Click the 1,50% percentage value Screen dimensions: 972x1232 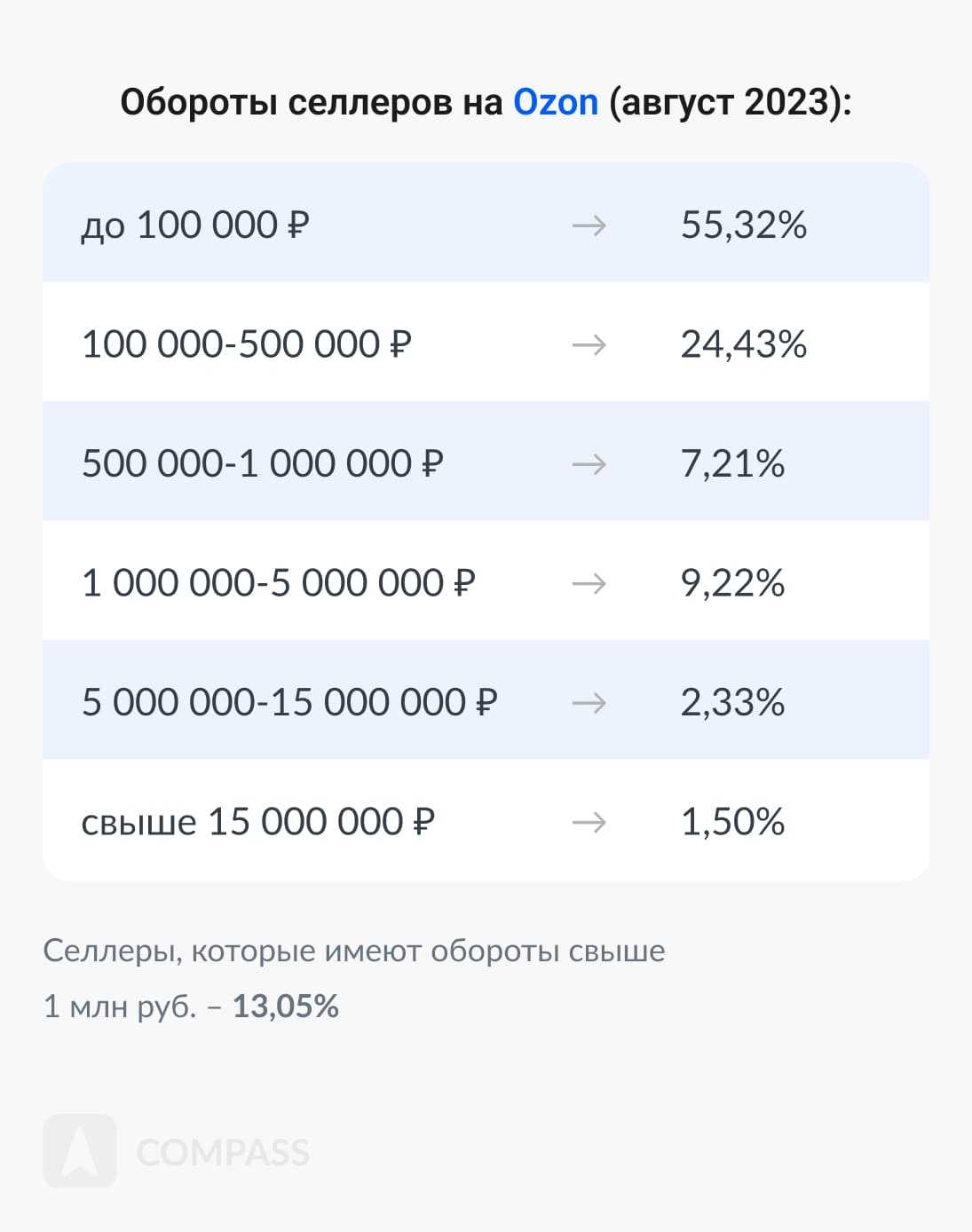pyautogui.click(x=732, y=822)
